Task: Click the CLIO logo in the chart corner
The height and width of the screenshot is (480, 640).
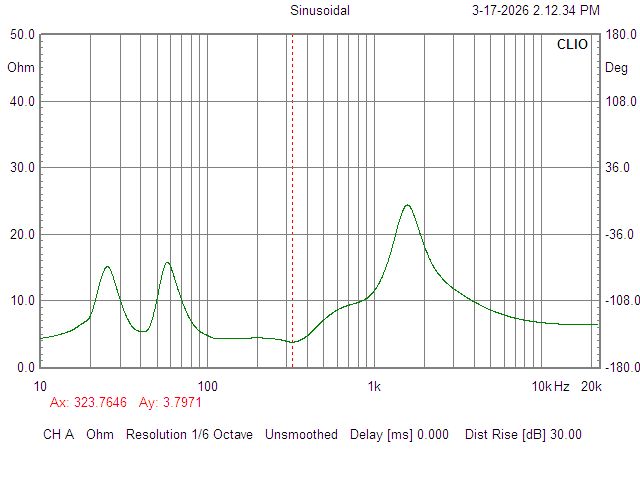Action: (x=575, y=45)
